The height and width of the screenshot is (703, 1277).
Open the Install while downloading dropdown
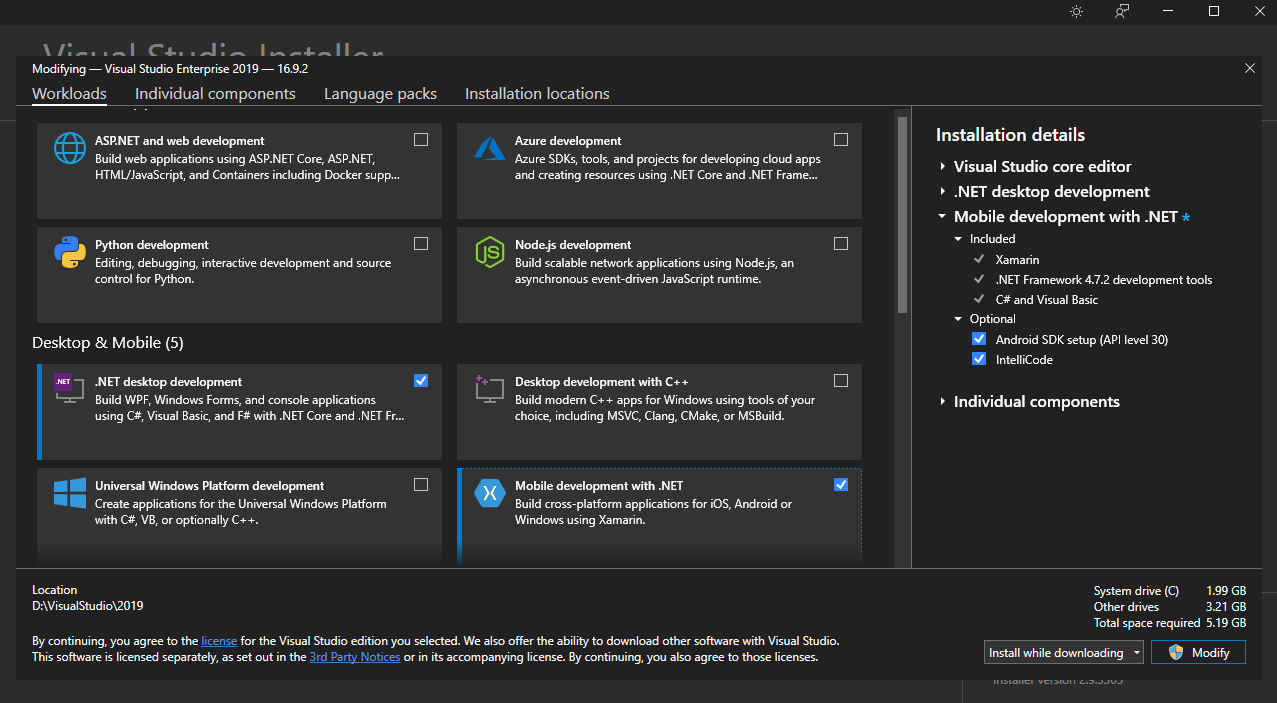point(1064,652)
